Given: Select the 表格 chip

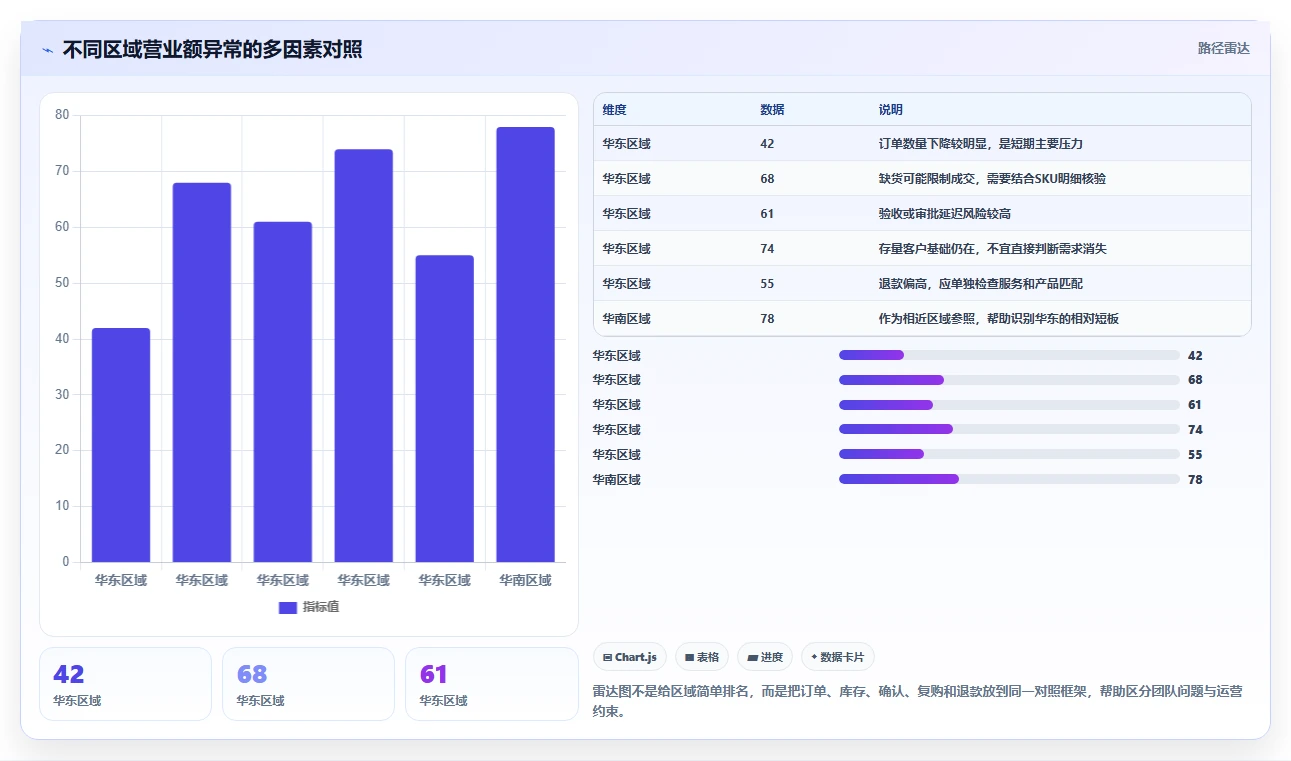Looking at the screenshot, I should point(702,657).
